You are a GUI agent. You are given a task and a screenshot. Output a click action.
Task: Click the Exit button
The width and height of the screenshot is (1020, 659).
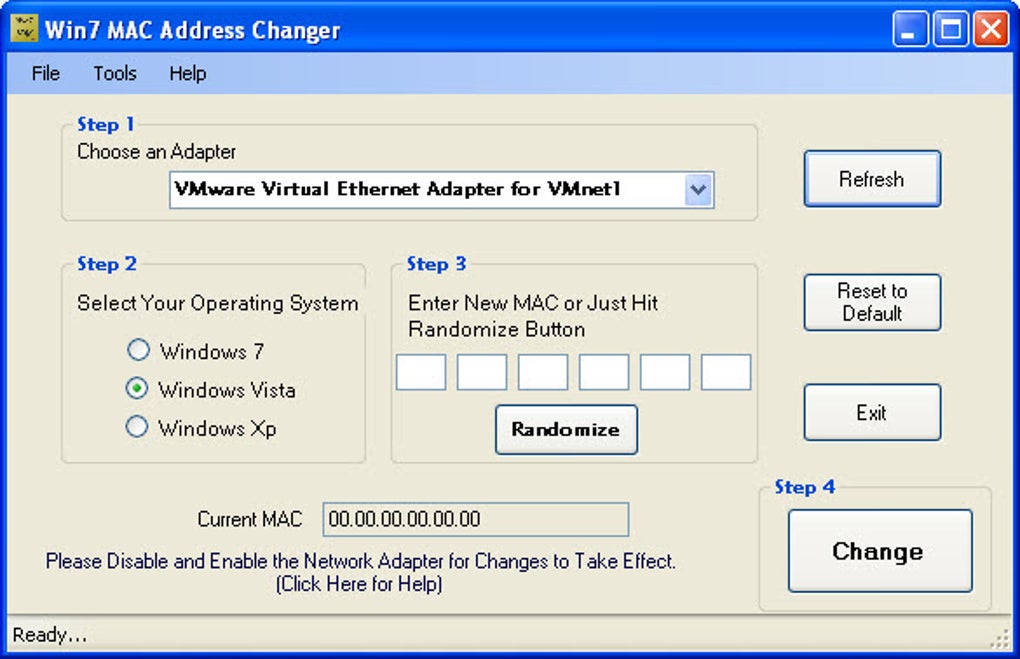872,412
